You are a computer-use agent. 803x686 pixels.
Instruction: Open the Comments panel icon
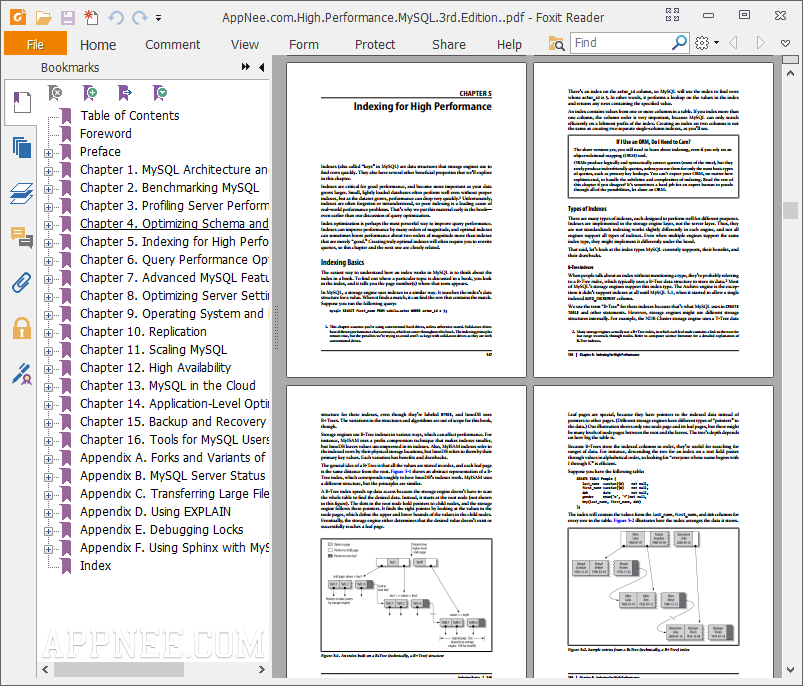tap(22, 238)
